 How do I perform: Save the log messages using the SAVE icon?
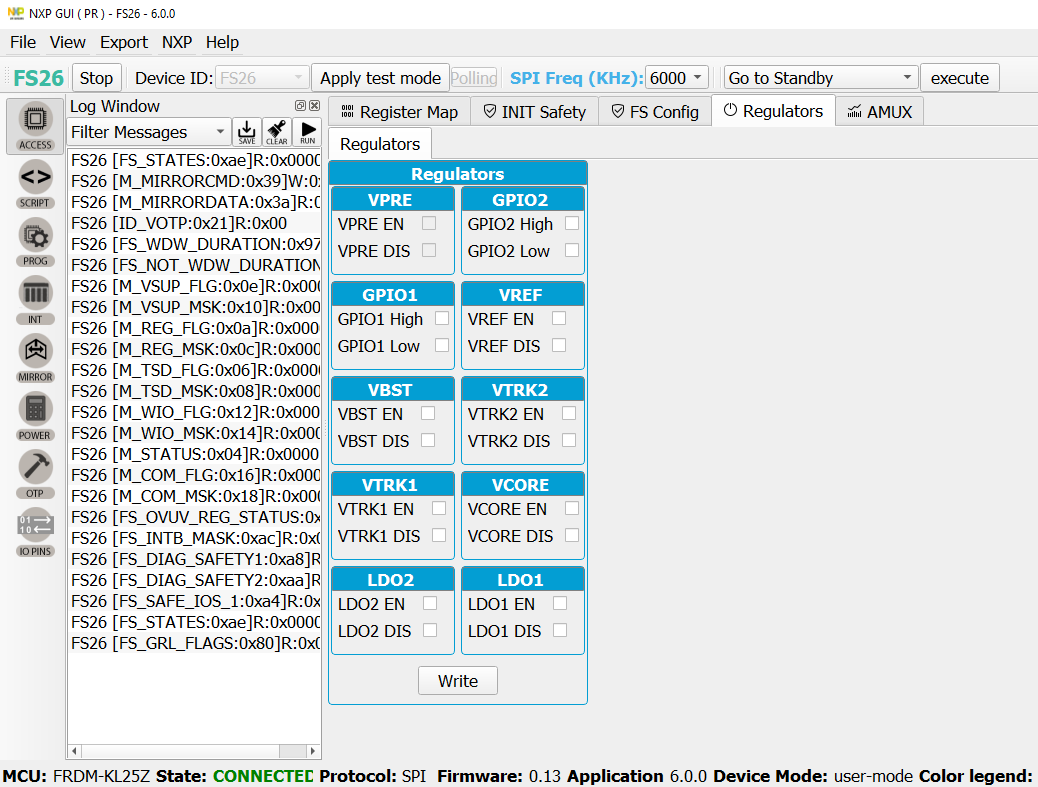tap(247, 131)
